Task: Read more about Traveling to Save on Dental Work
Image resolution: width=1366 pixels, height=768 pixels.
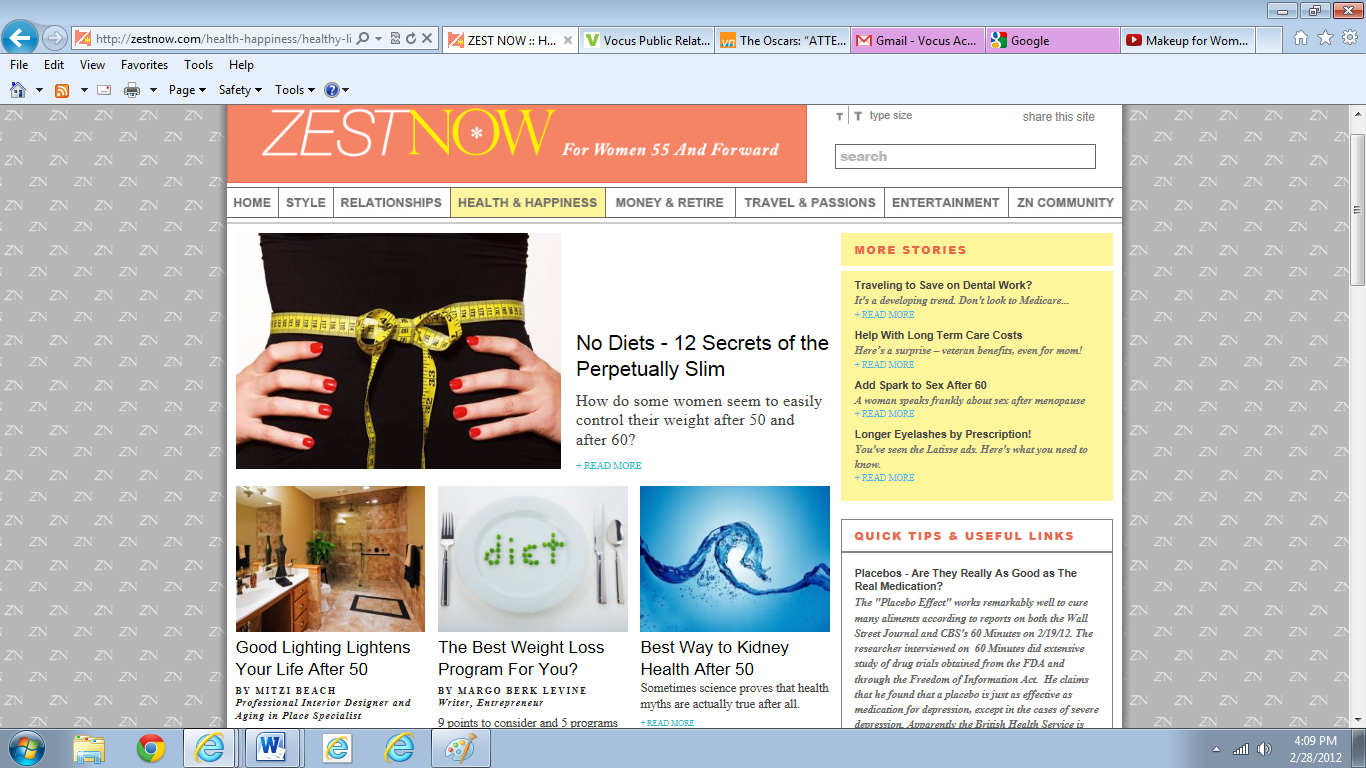Action: pos(884,315)
